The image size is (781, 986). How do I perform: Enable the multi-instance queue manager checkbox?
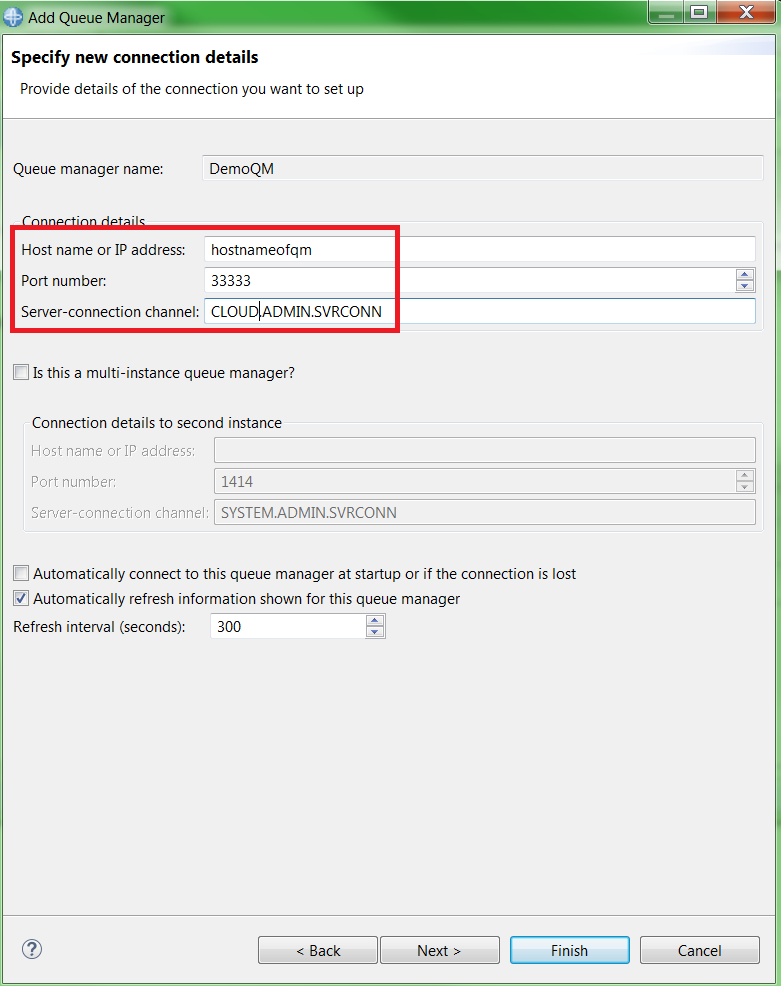tap(21, 372)
